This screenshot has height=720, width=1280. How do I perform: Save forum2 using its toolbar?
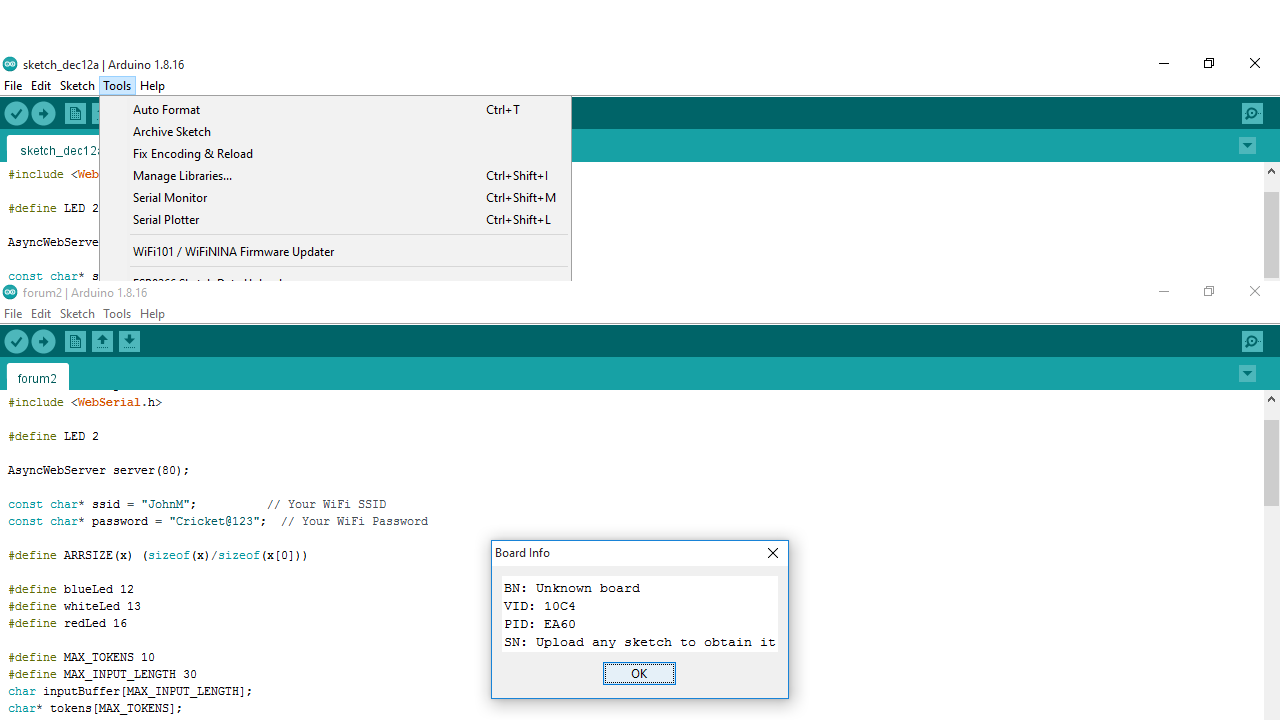(x=129, y=341)
